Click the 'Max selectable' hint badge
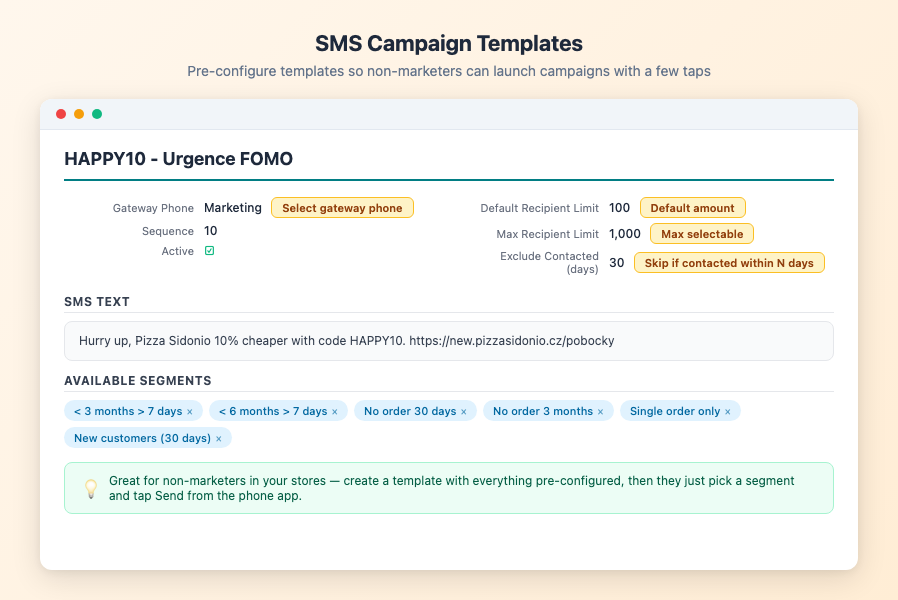The height and width of the screenshot is (600, 898). tap(702, 234)
